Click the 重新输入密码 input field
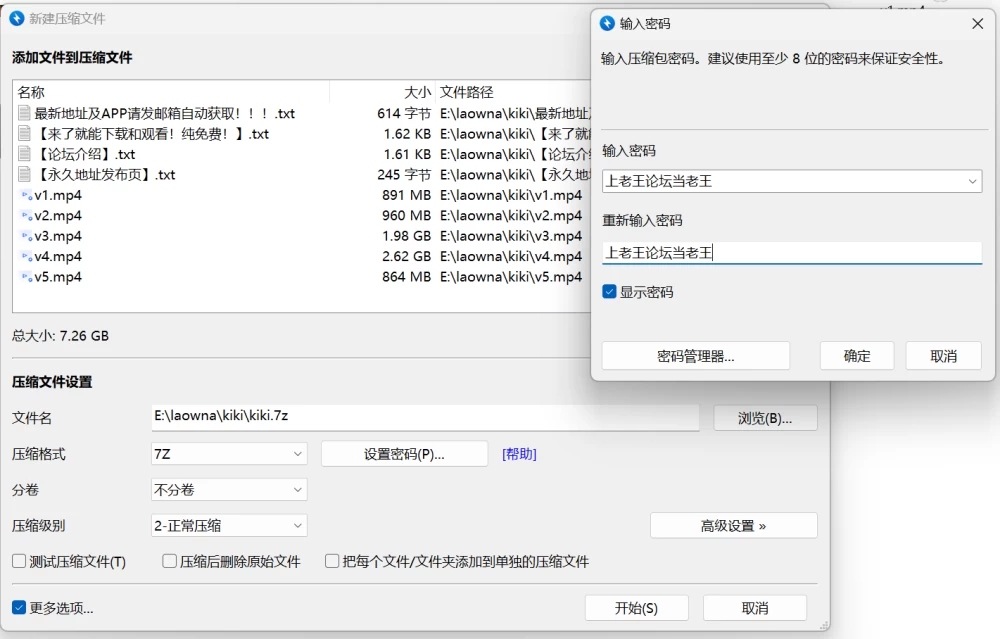 pos(791,253)
